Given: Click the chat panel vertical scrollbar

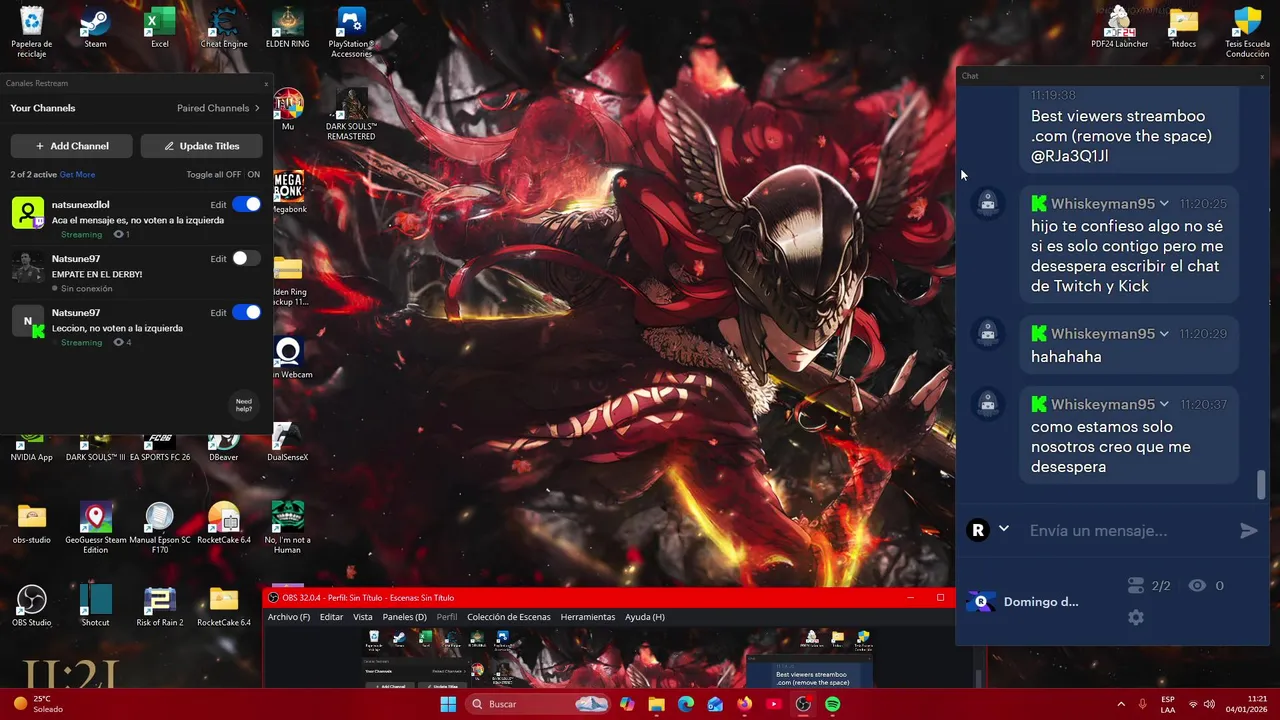Looking at the screenshot, I should pyautogui.click(x=1261, y=485).
